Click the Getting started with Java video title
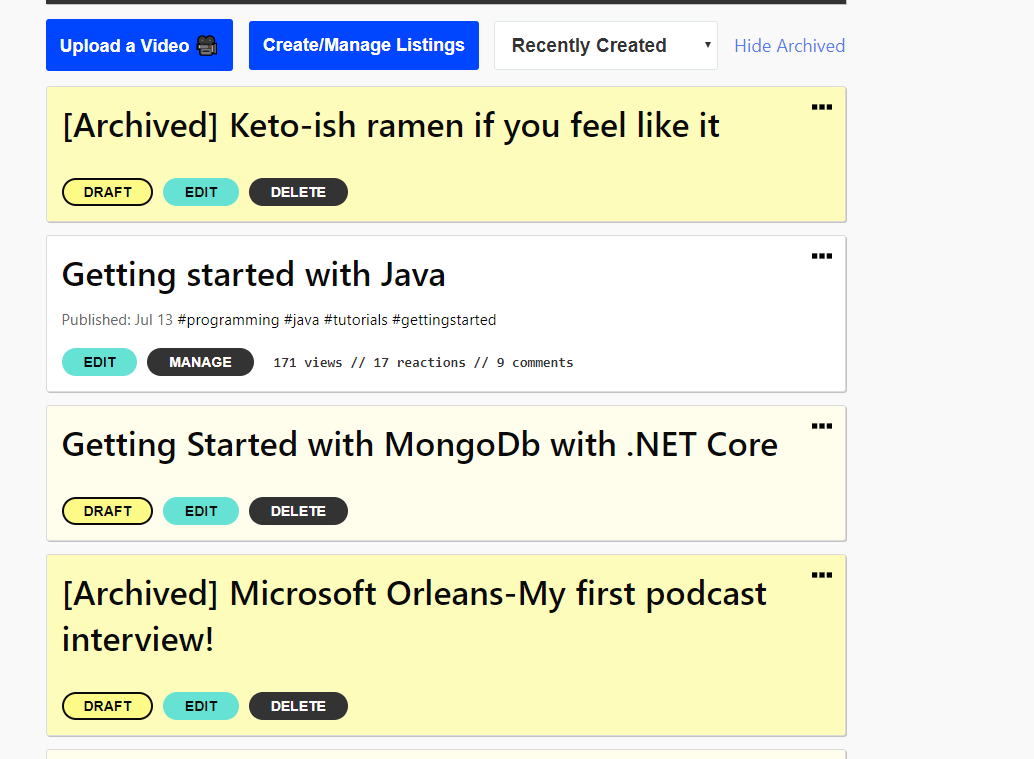Screen dimensions: 1034x759 253,275
